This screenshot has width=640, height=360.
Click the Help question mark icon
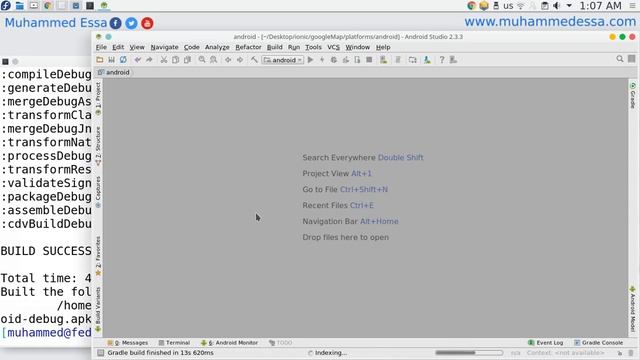pyautogui.click(x=442, y=60)
